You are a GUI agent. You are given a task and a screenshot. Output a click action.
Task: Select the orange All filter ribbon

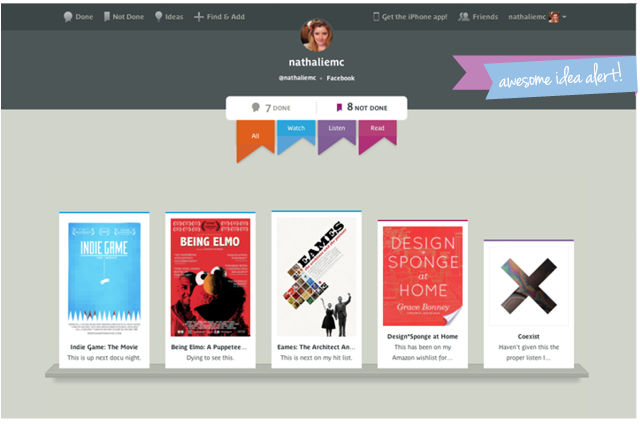[255, 137]
